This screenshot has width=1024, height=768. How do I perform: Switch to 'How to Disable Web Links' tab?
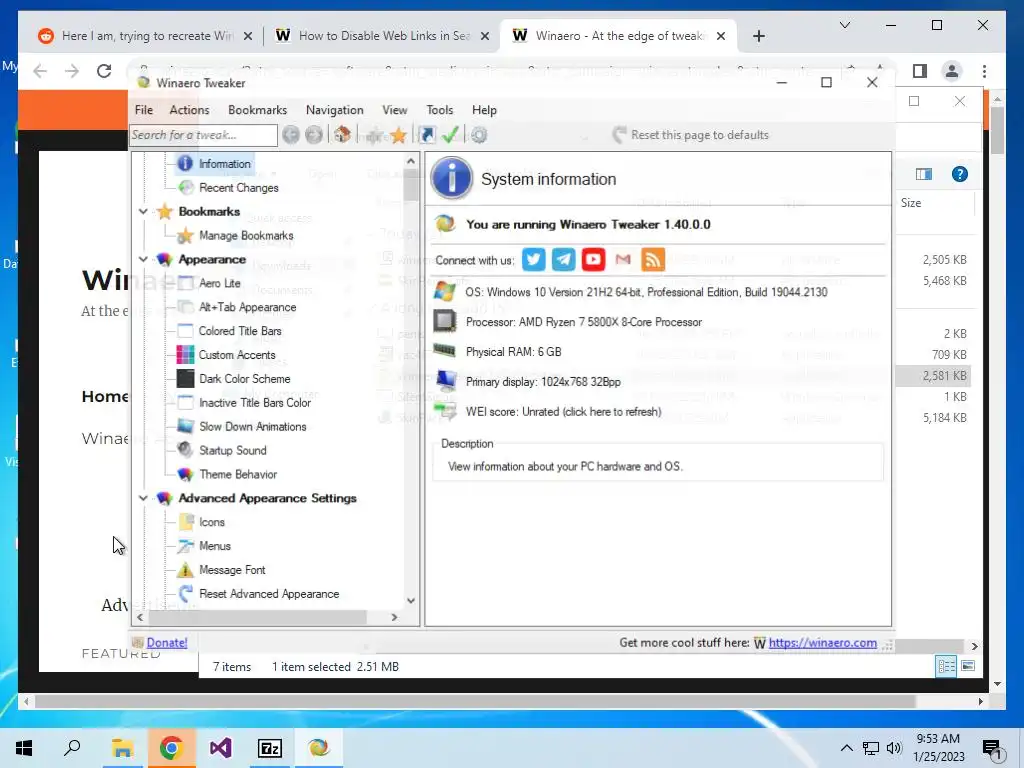pyautogui.click(x=382, y=36)
